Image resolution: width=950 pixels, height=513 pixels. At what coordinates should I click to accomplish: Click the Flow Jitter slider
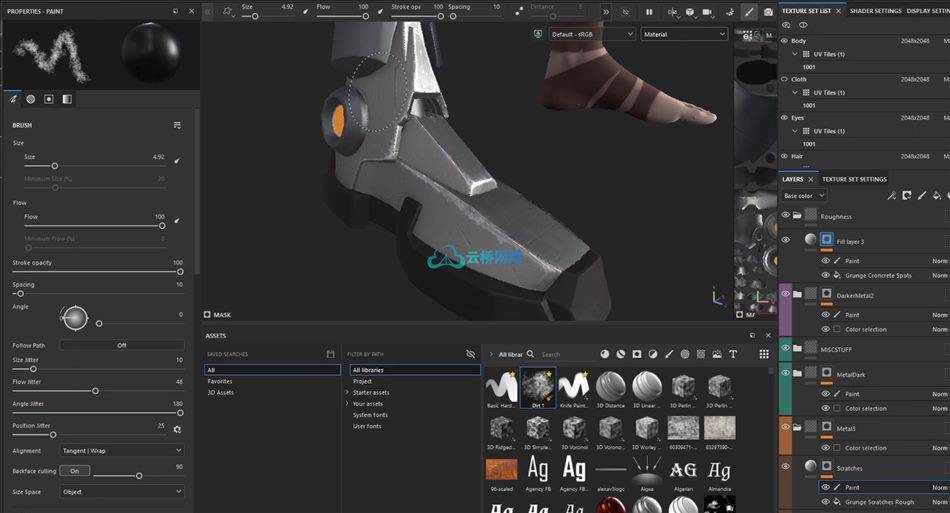[x=97, y=391]
